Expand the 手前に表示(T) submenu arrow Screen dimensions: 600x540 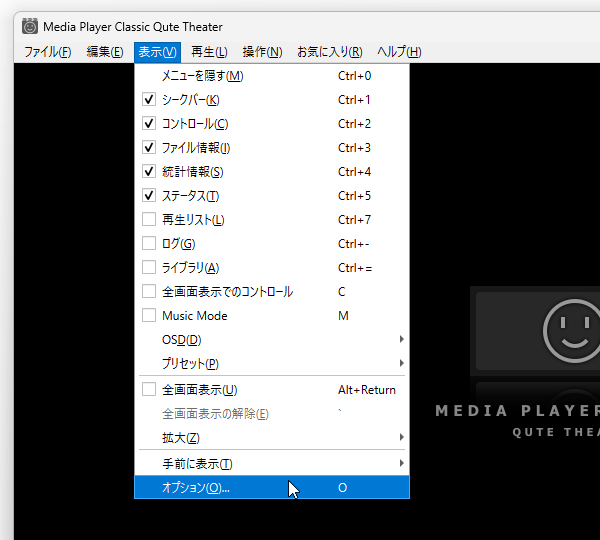coord(401,463)
